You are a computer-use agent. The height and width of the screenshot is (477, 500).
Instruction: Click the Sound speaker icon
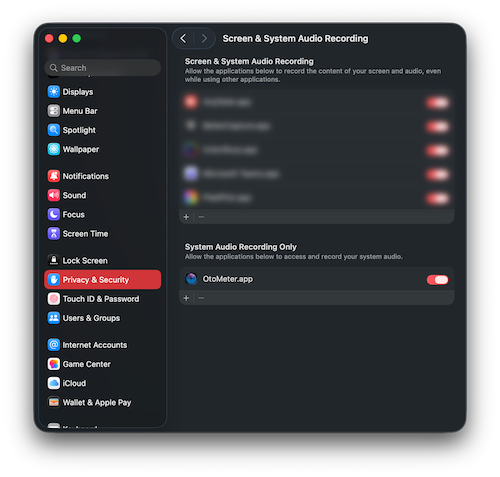(x=54, y=195)
